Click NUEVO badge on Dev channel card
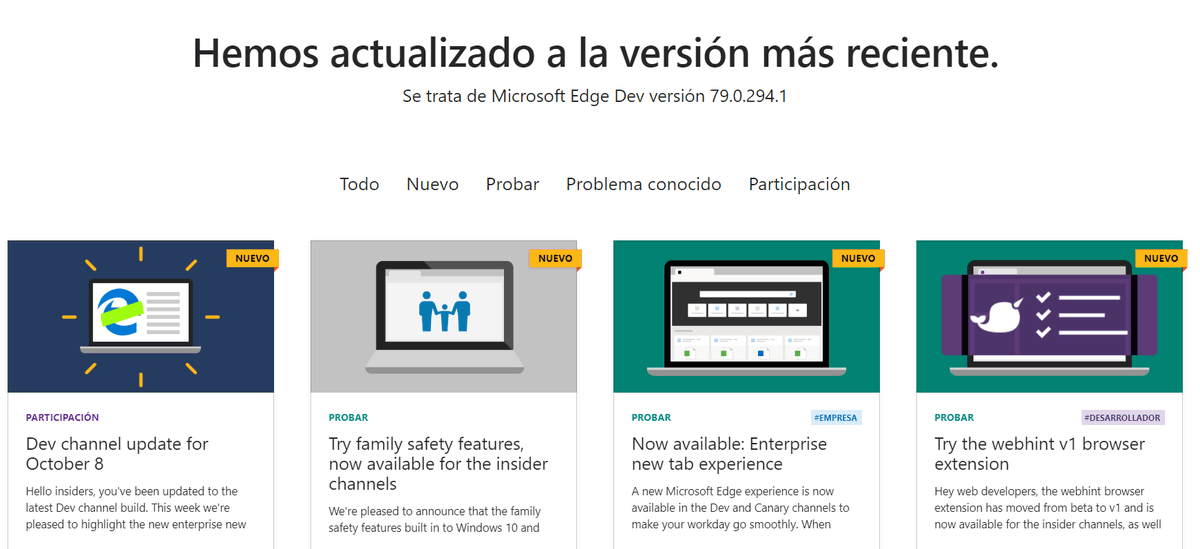This screenshot has height=549, width=1200. pyautogui.click(x=252, y=258)
